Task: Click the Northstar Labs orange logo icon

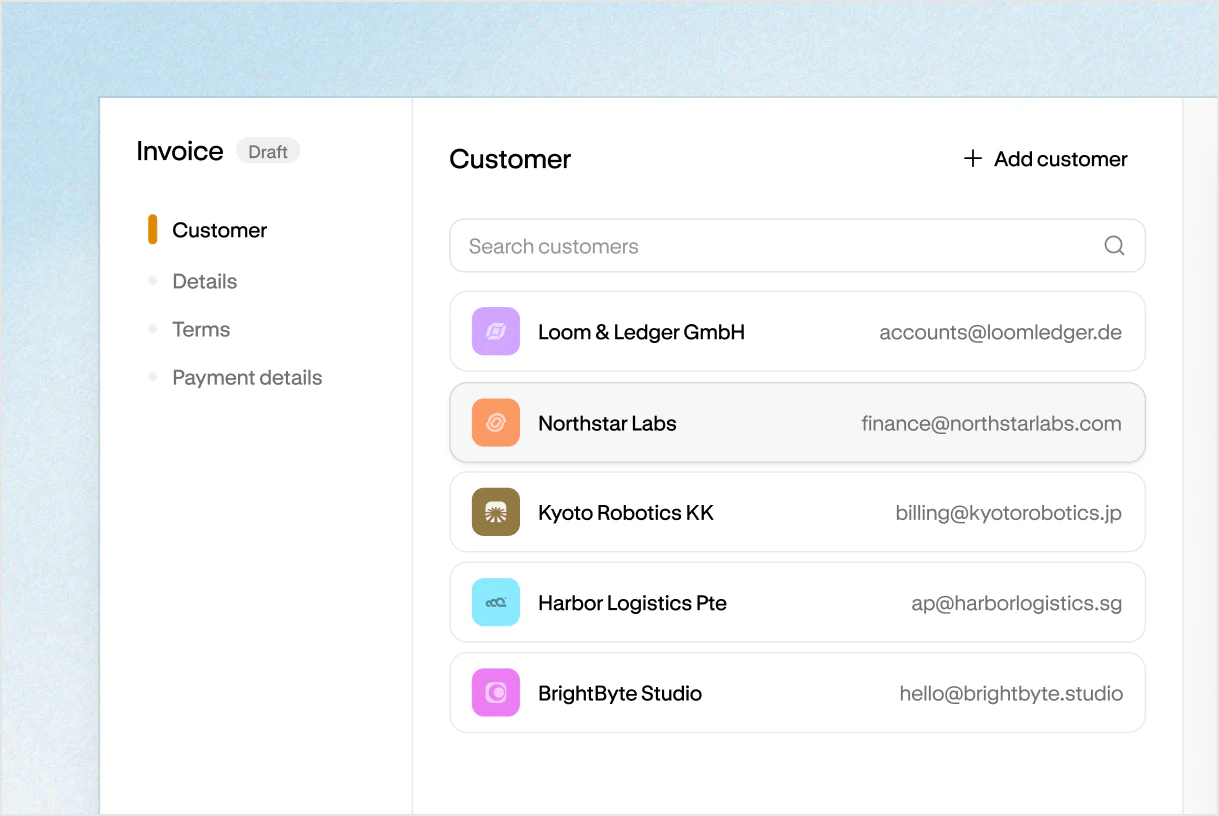Action: click(496, 423)
